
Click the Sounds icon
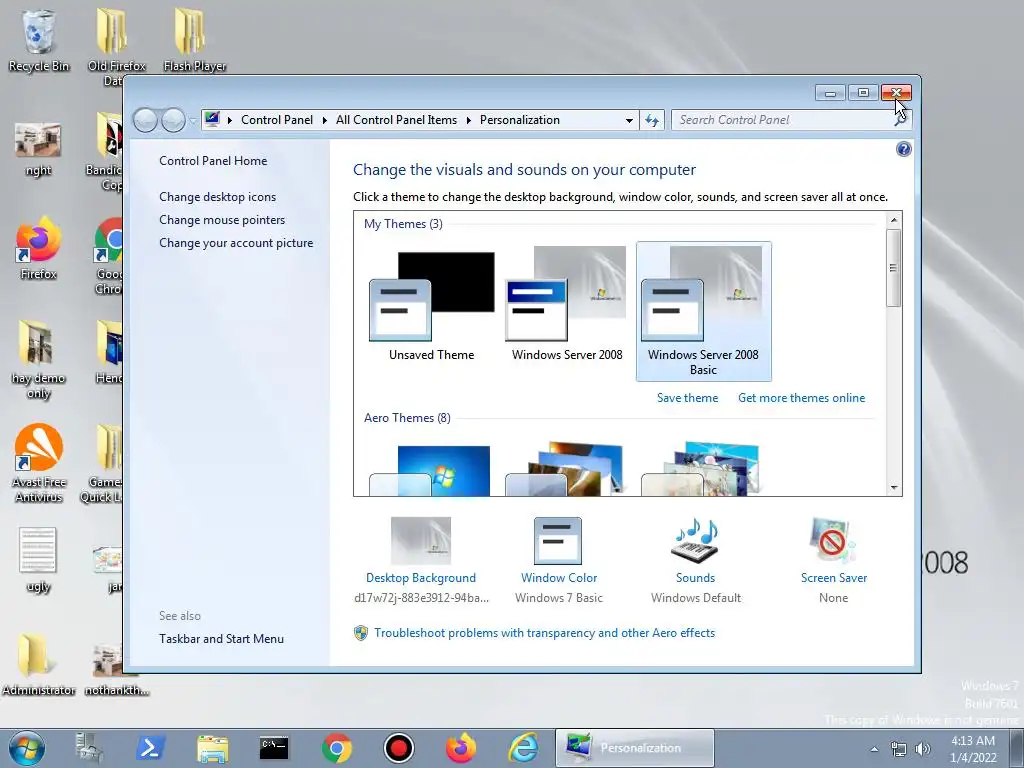pyautogui.click(x=695, y=541)
